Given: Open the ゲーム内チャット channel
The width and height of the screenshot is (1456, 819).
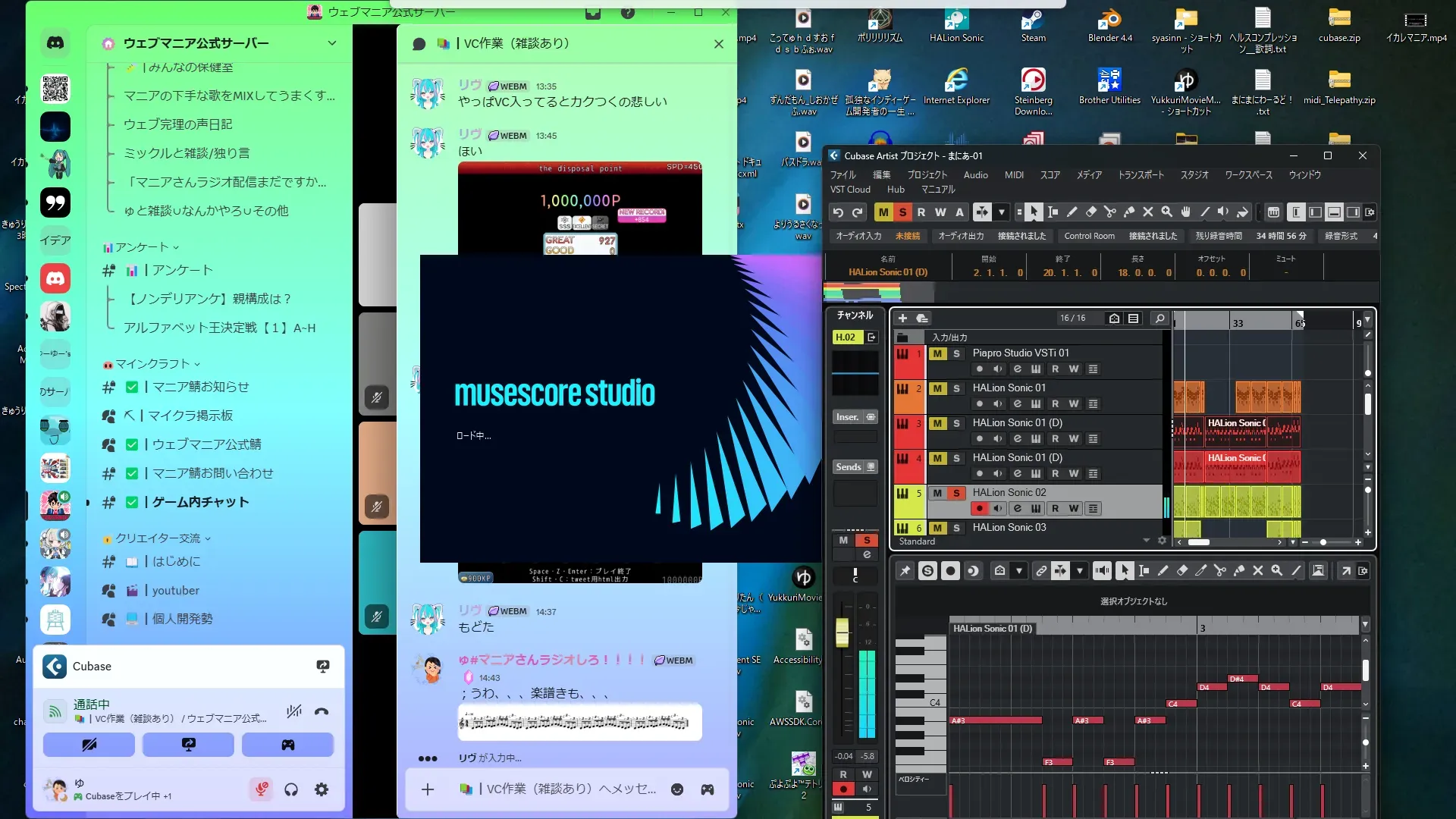Looking at the screenshot, I should point(200,502).
